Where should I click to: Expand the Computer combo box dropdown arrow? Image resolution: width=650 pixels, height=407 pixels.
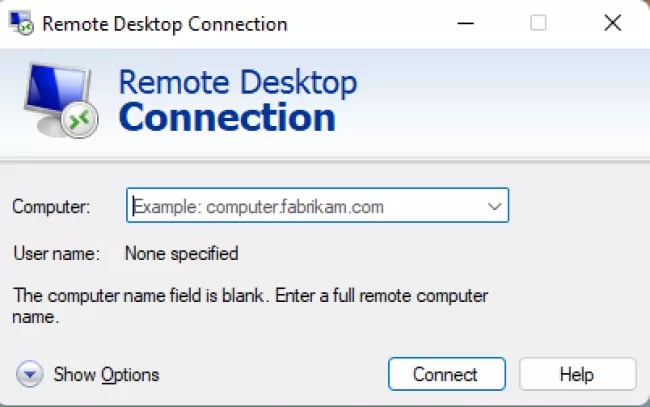pos(494,206)
